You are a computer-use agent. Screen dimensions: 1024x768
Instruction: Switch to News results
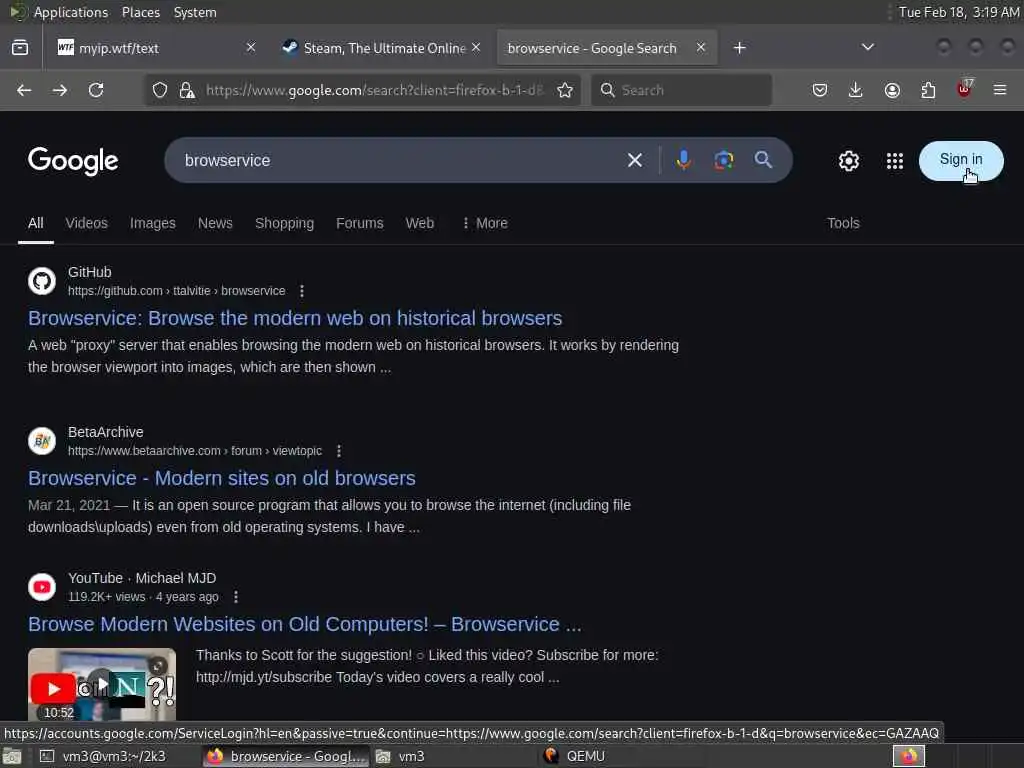(x=215, y=223)
